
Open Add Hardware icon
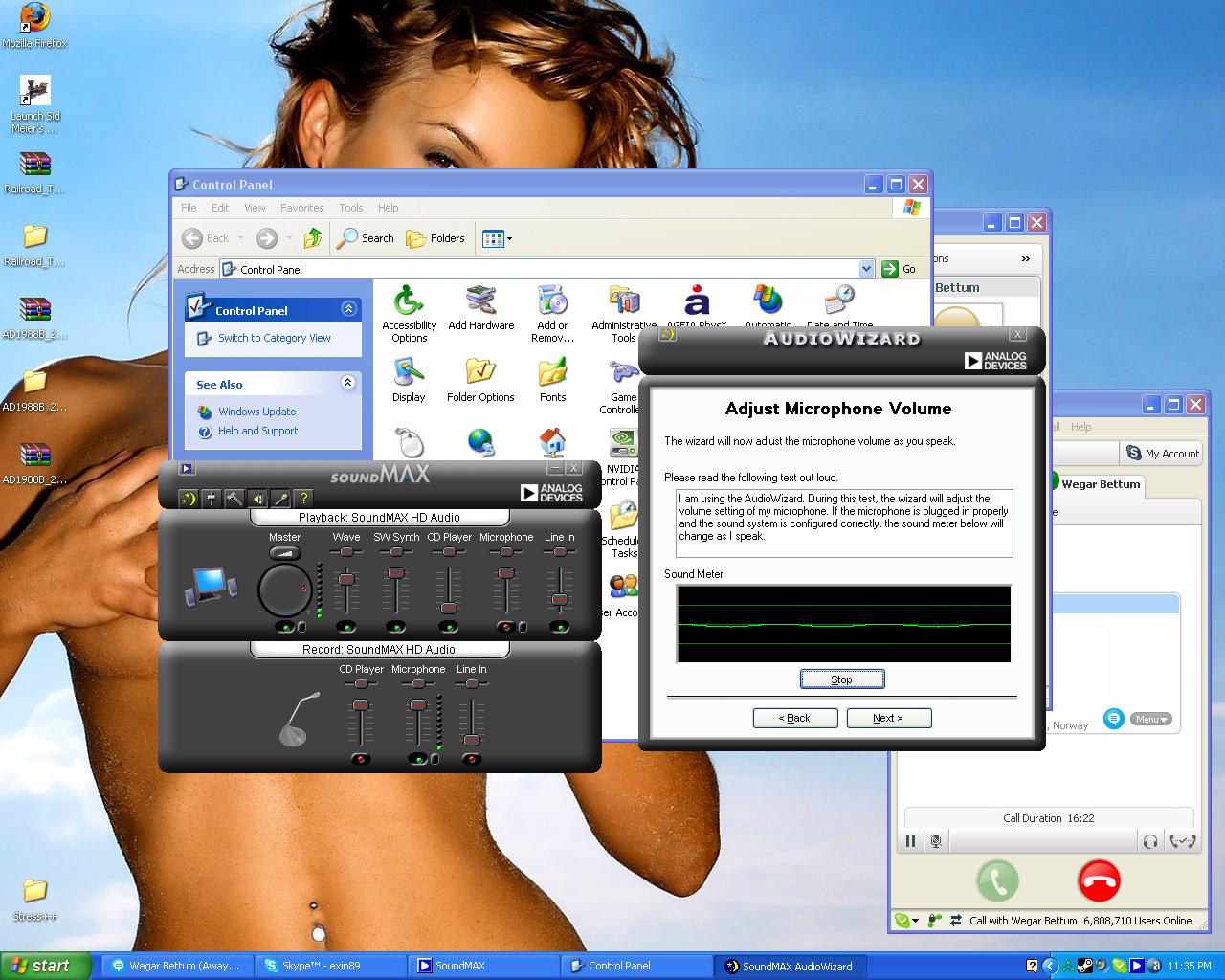point(481,308)
